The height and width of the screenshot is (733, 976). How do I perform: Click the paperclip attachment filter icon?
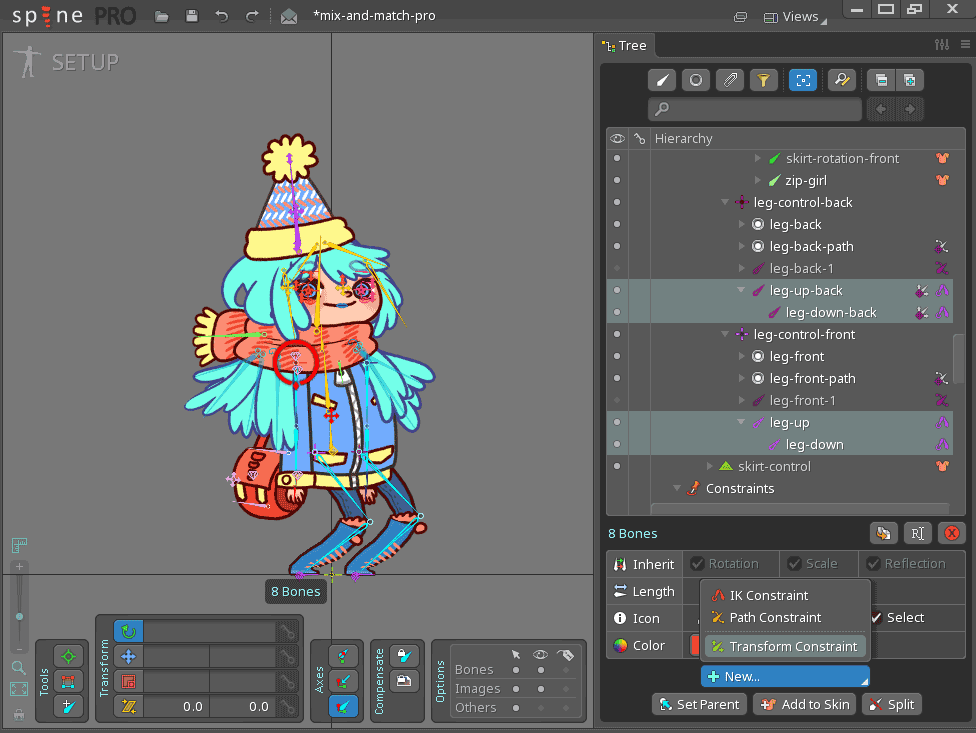tap(730, 81)
